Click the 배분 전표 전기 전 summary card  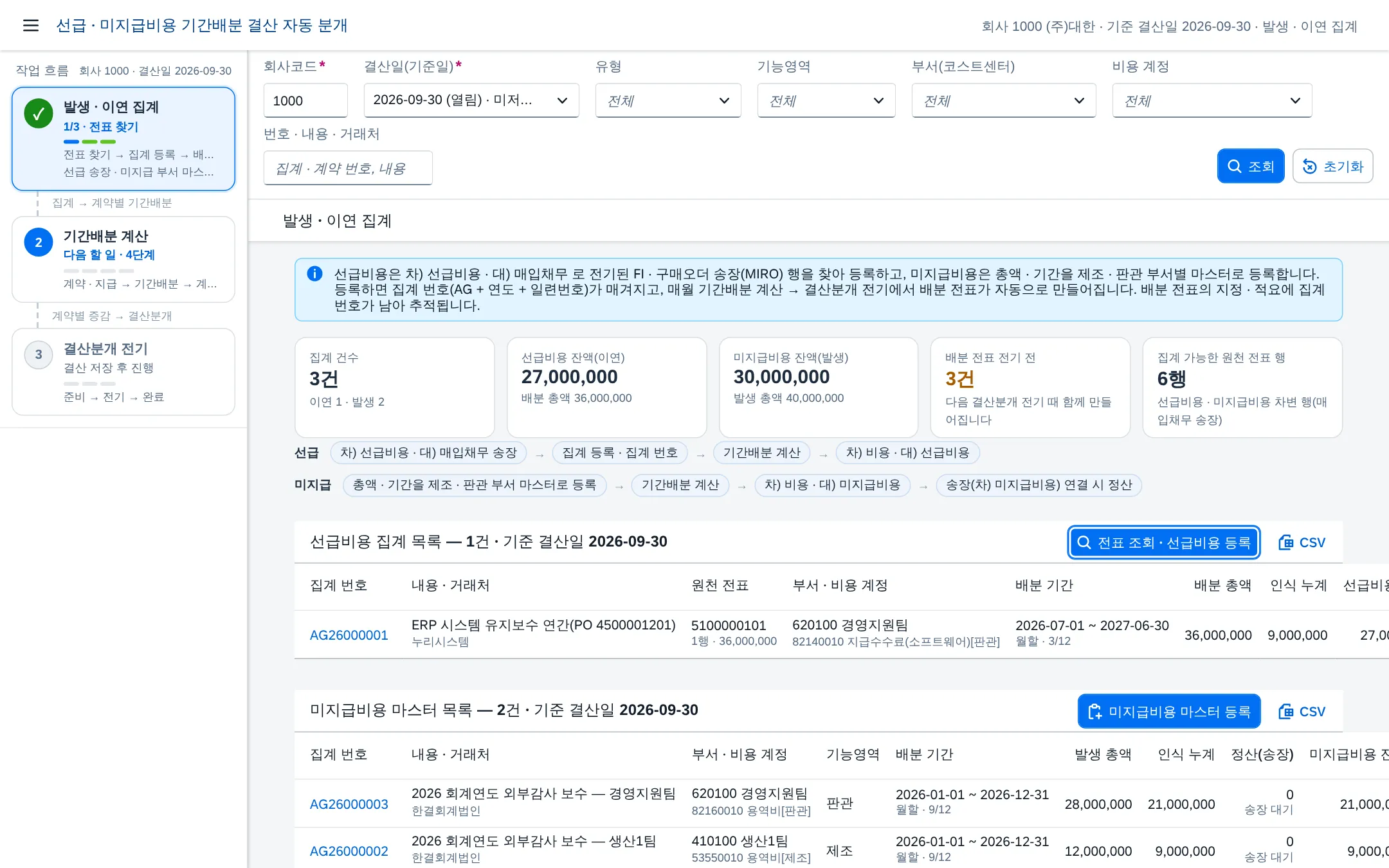point(1030,388)
